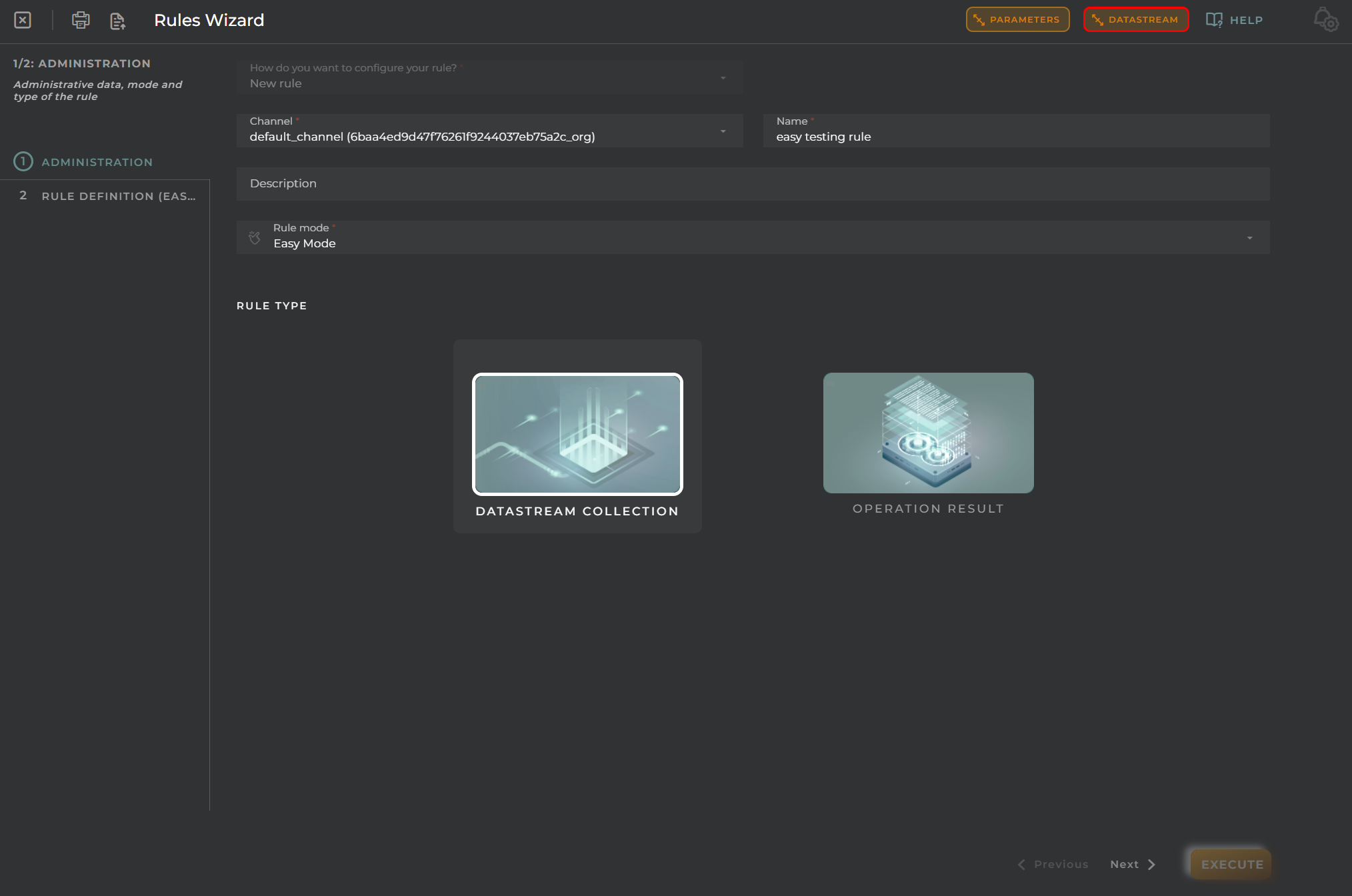Image resolution: width=1352 pixels, height=896 pixels.
Task: Click the Rule mode icon beside Easy Mode
Action: click(255, 237)
